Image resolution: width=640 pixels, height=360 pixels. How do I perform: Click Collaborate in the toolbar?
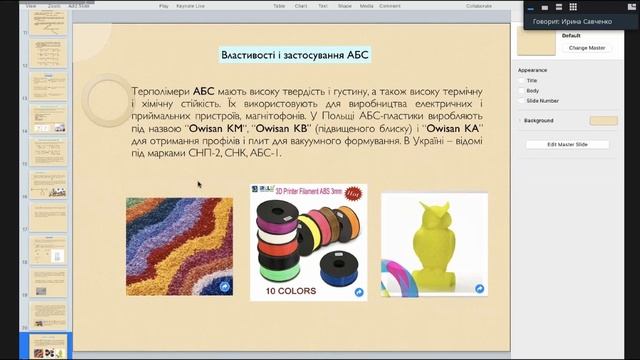click(x=479, y=6)
